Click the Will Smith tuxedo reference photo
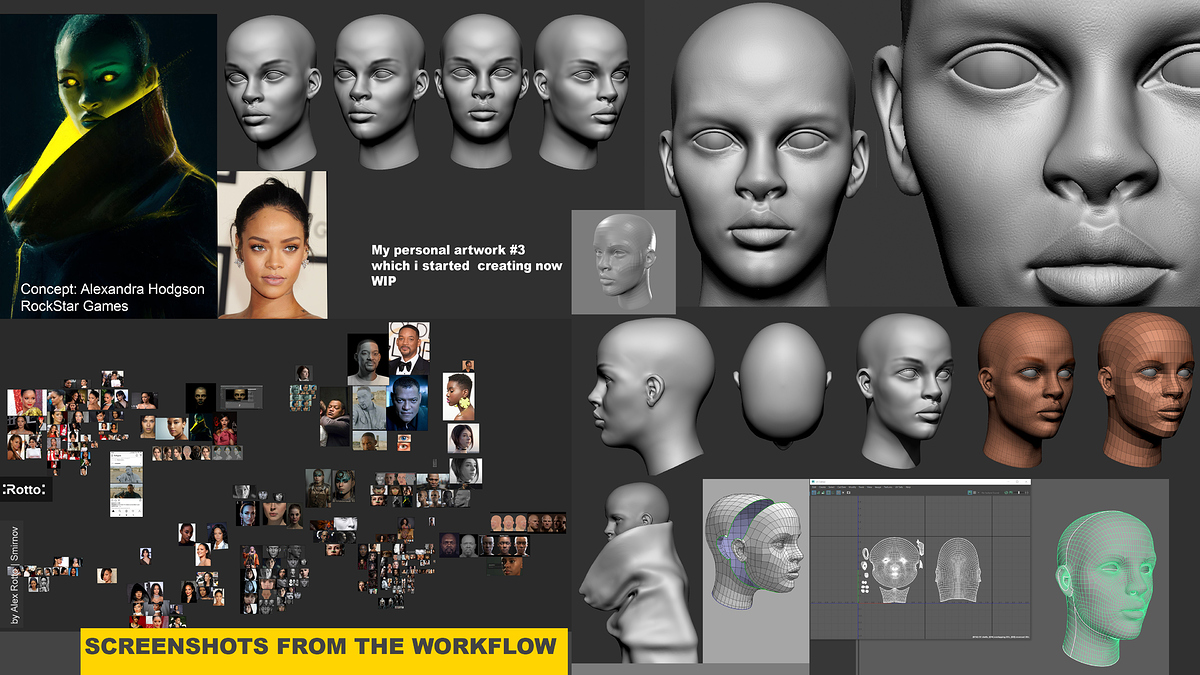 [410, 349]
